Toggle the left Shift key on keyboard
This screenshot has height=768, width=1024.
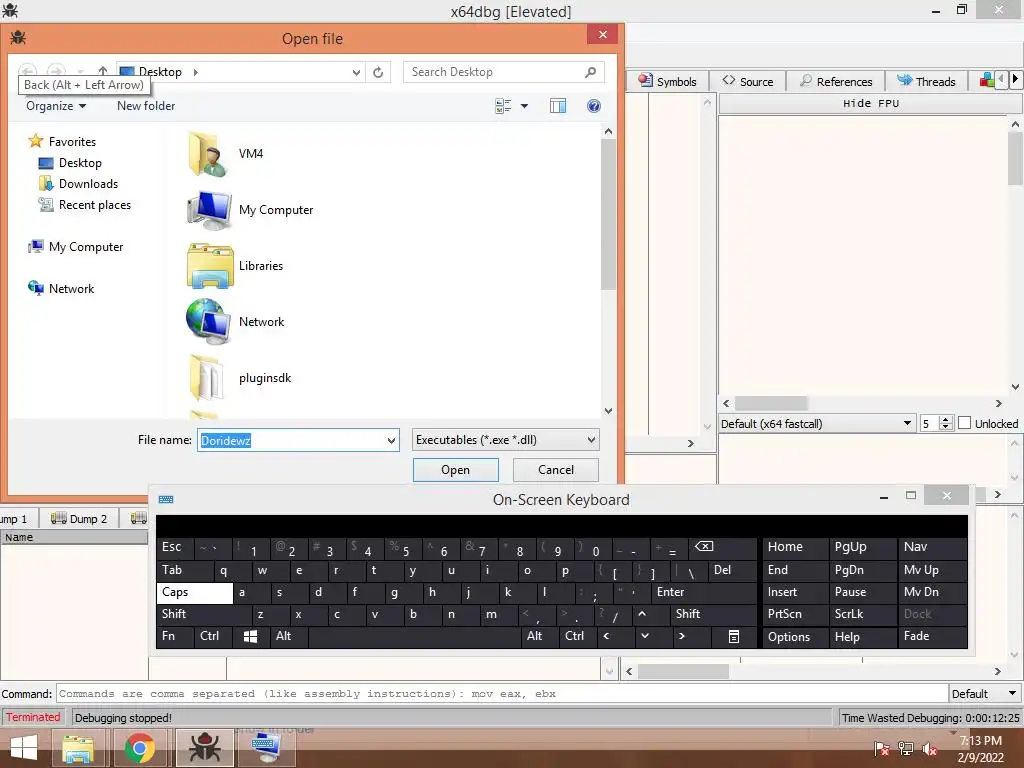coord(204,615)
